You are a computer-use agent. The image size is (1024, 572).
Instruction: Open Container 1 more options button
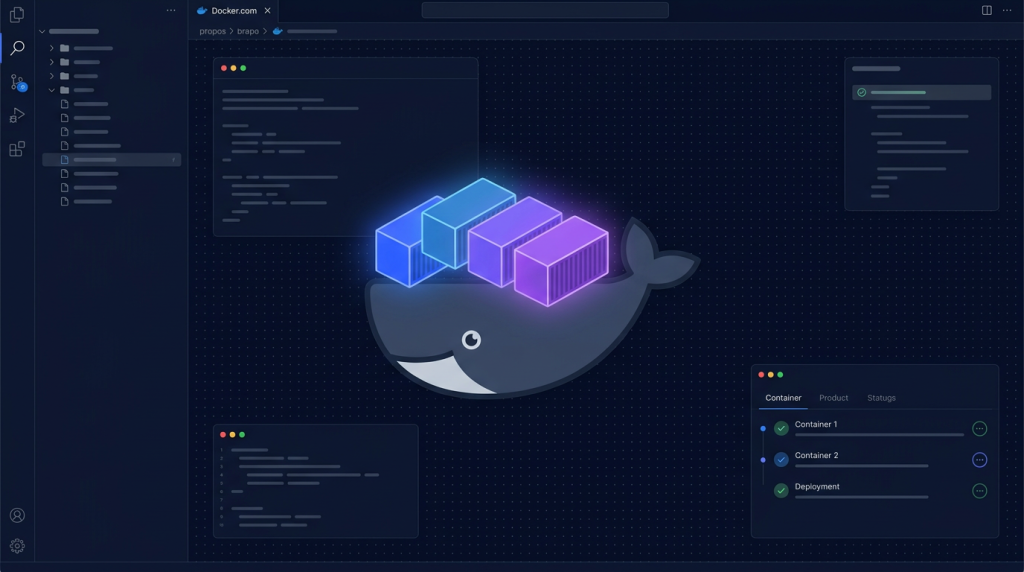click(980, 428)
